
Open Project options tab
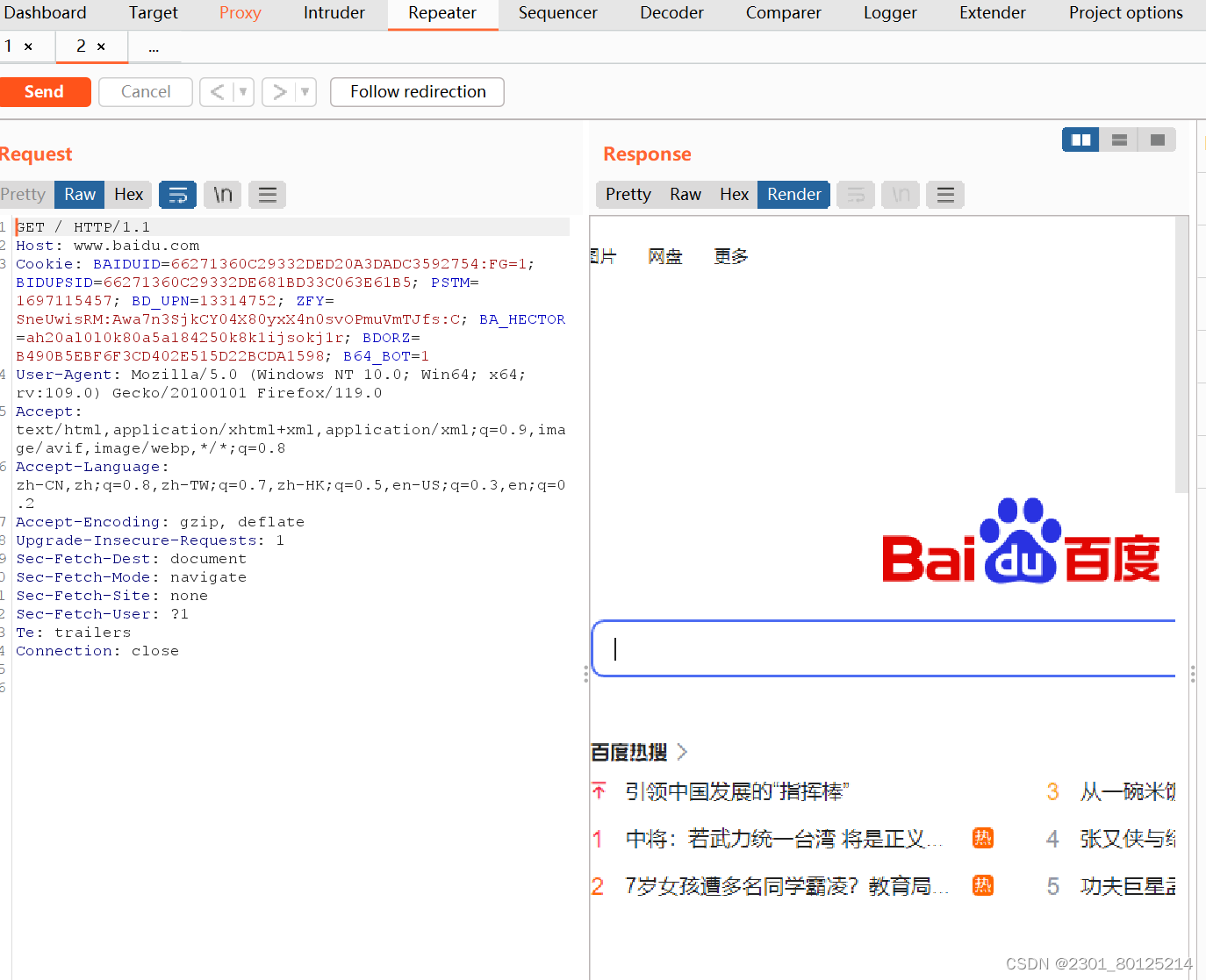tap(1126, 13)
